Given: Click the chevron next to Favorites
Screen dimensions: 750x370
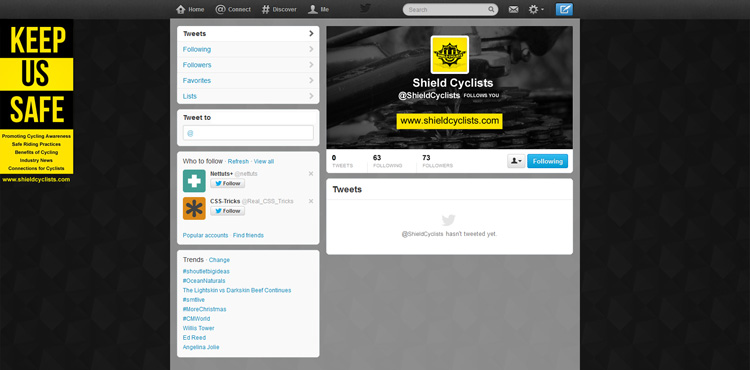Looking at the screenshot, I should [x=311, y=80].
